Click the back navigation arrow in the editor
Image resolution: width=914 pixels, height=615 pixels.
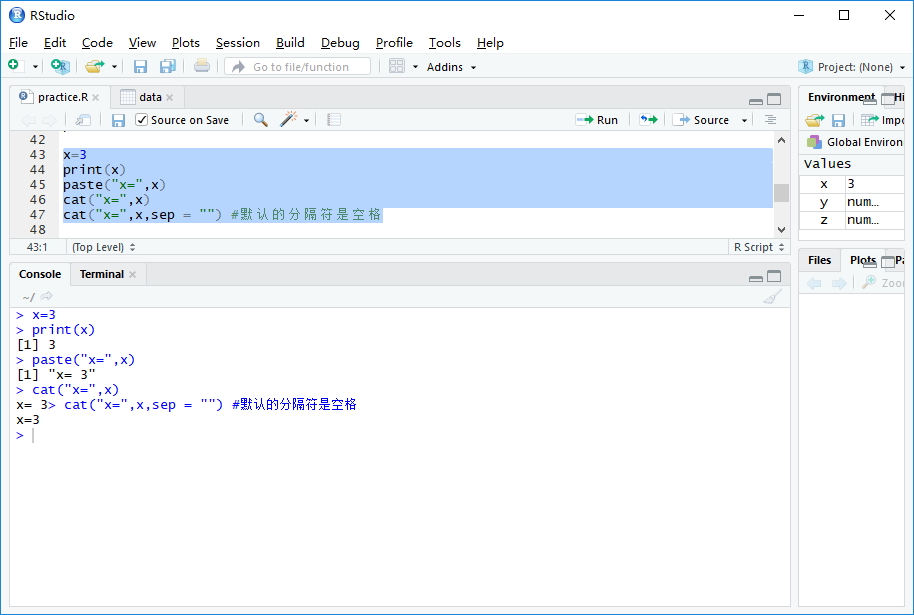(x=27, y=119)
